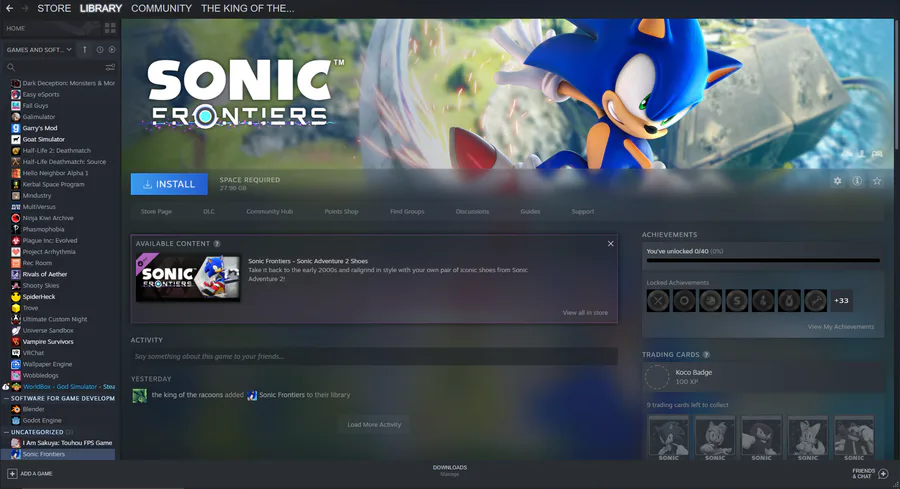900x489 pixels.
Task: Open the Community Hub link
Action: coord(269,211)
